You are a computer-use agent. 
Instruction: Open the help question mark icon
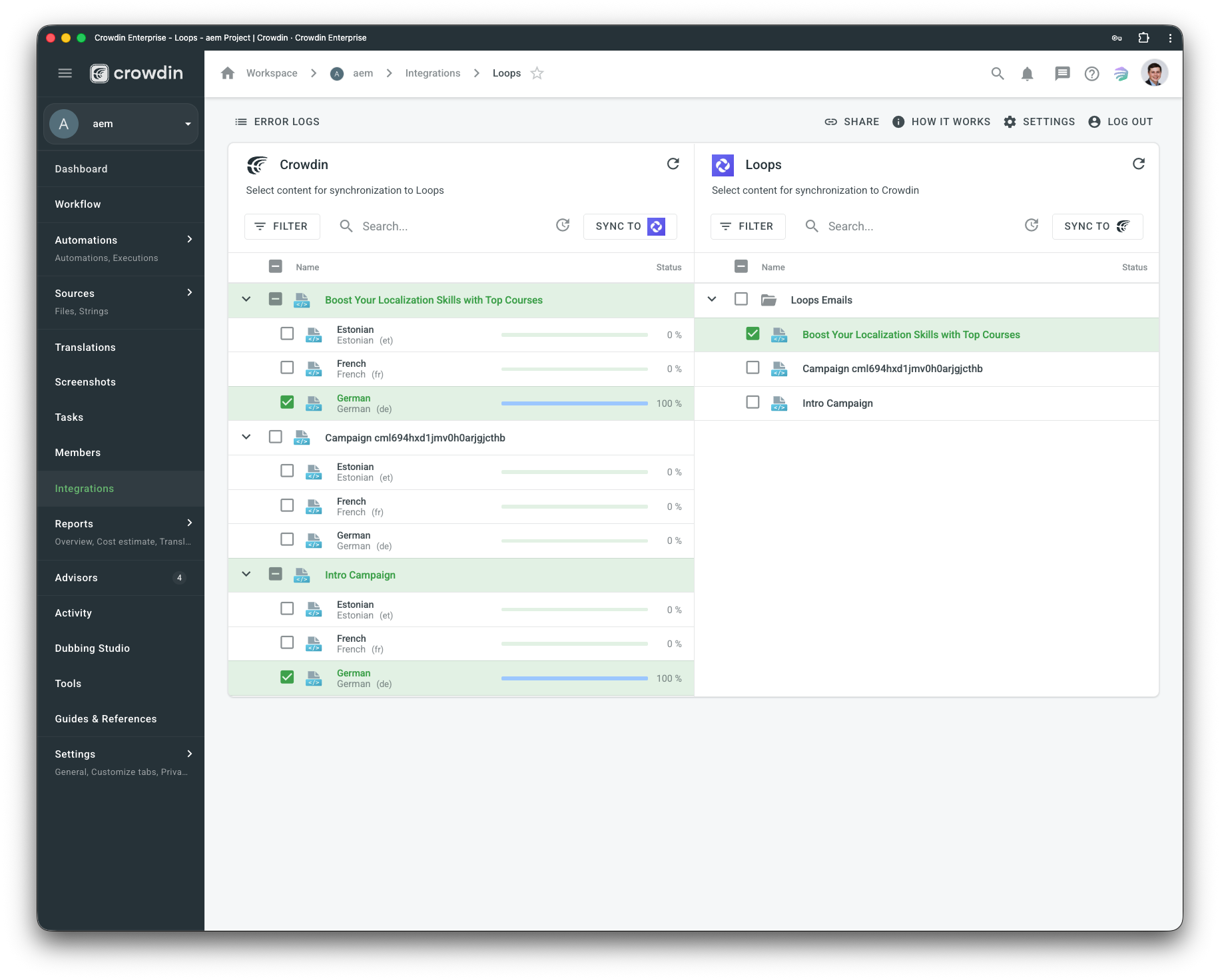tap(1091, 74)
